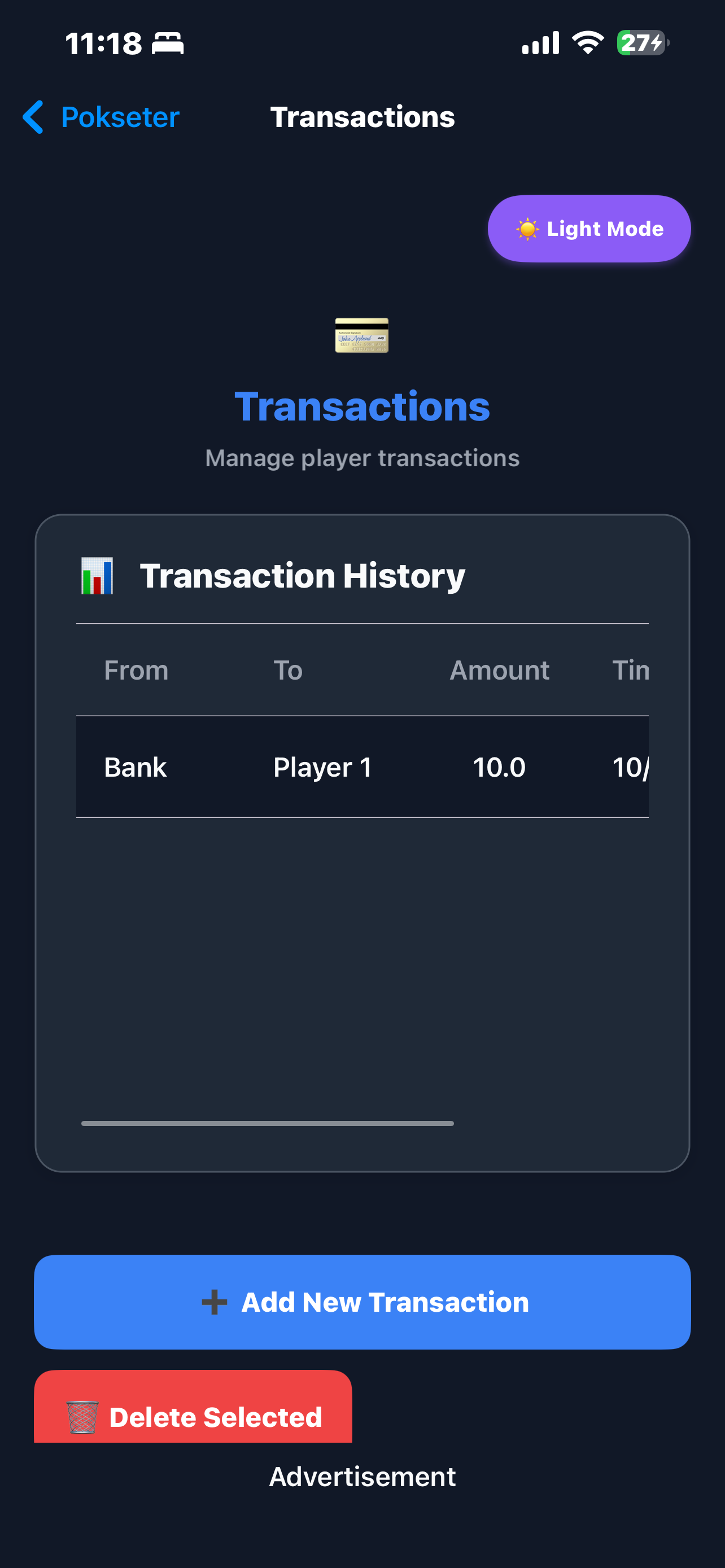Tap the plus icon on add button

[x=214, y=1302]
